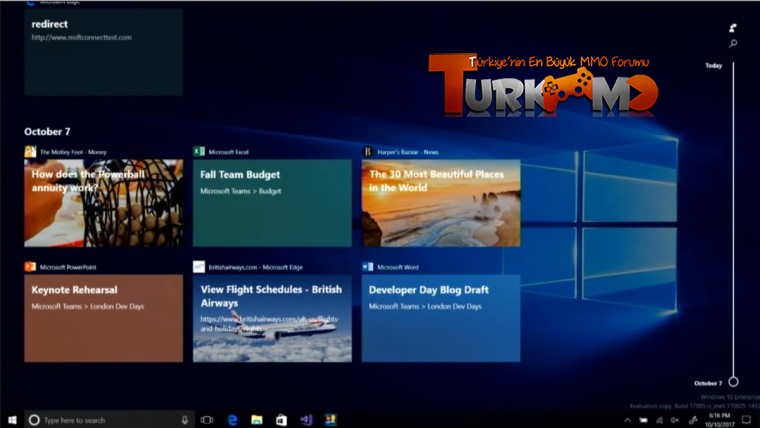Show hidden system tray icons
This screenshot has height=428, width=760.
pyautogui.click(x=628, y=420)
